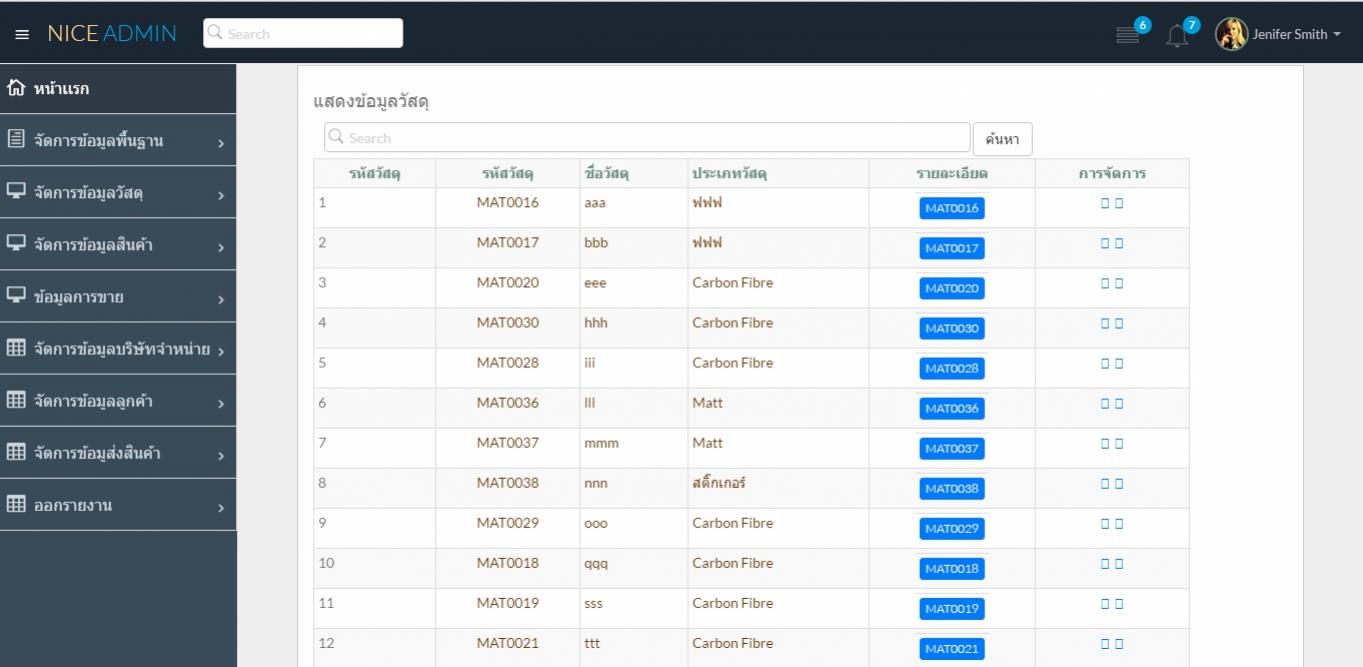Viewport: 1363px width, 667px height.
Task: Open the task list icon with badge 6
Action: coord(1128,35)
